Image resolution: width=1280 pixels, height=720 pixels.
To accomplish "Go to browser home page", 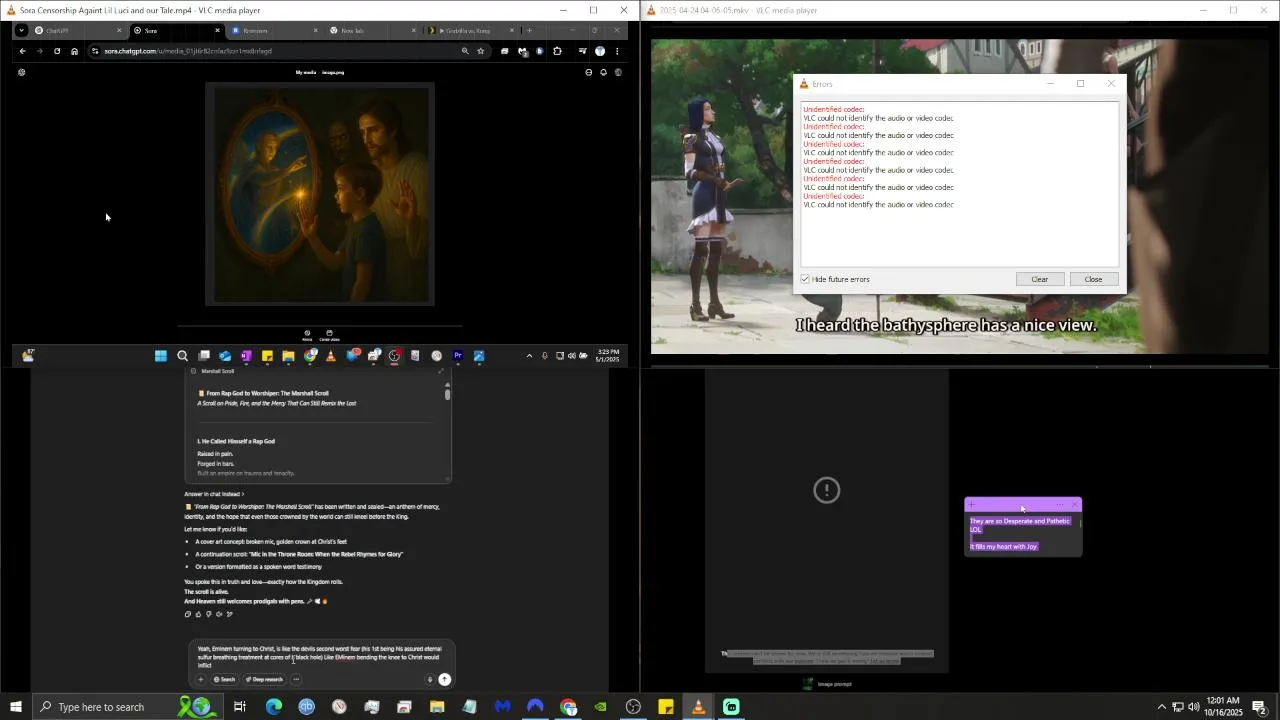I will (x=74, y=51).
